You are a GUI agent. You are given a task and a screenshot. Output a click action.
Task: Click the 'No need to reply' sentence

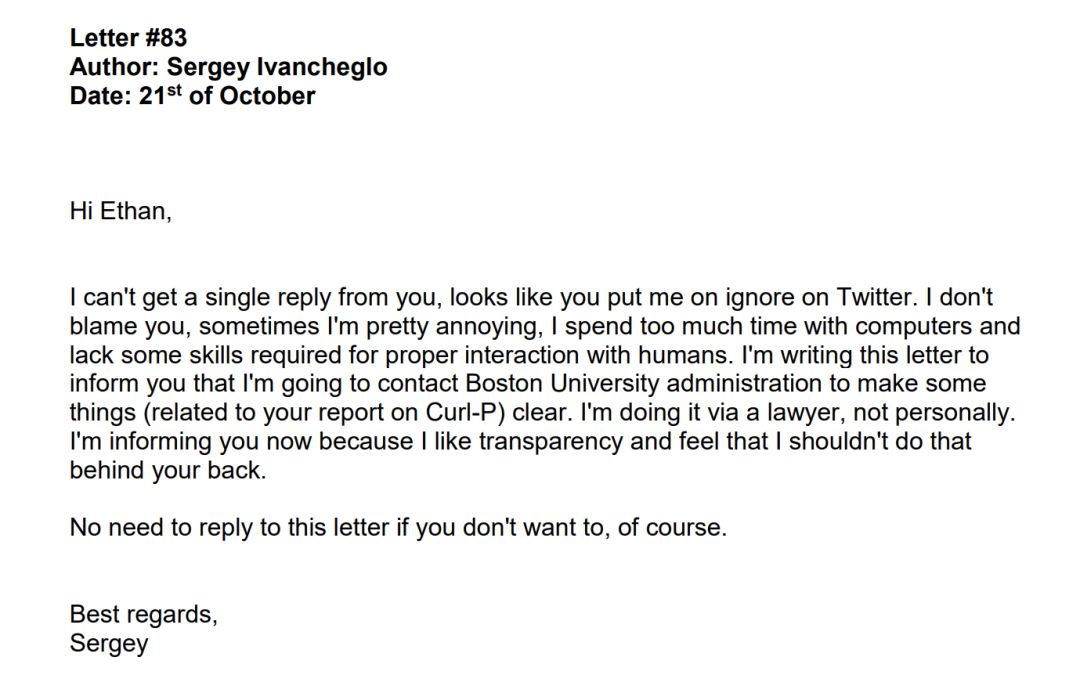pos(398,528)
